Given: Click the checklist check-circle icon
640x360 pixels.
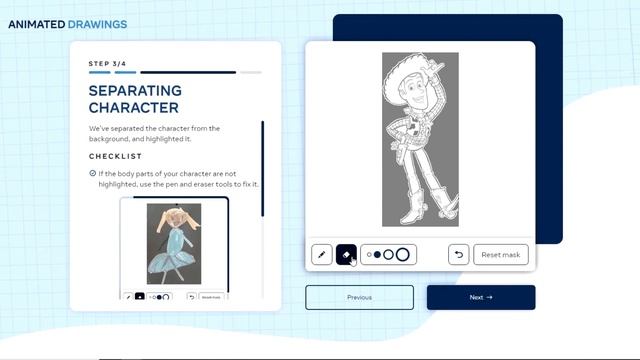Looking at the screenshot, I should pos(93,173).
